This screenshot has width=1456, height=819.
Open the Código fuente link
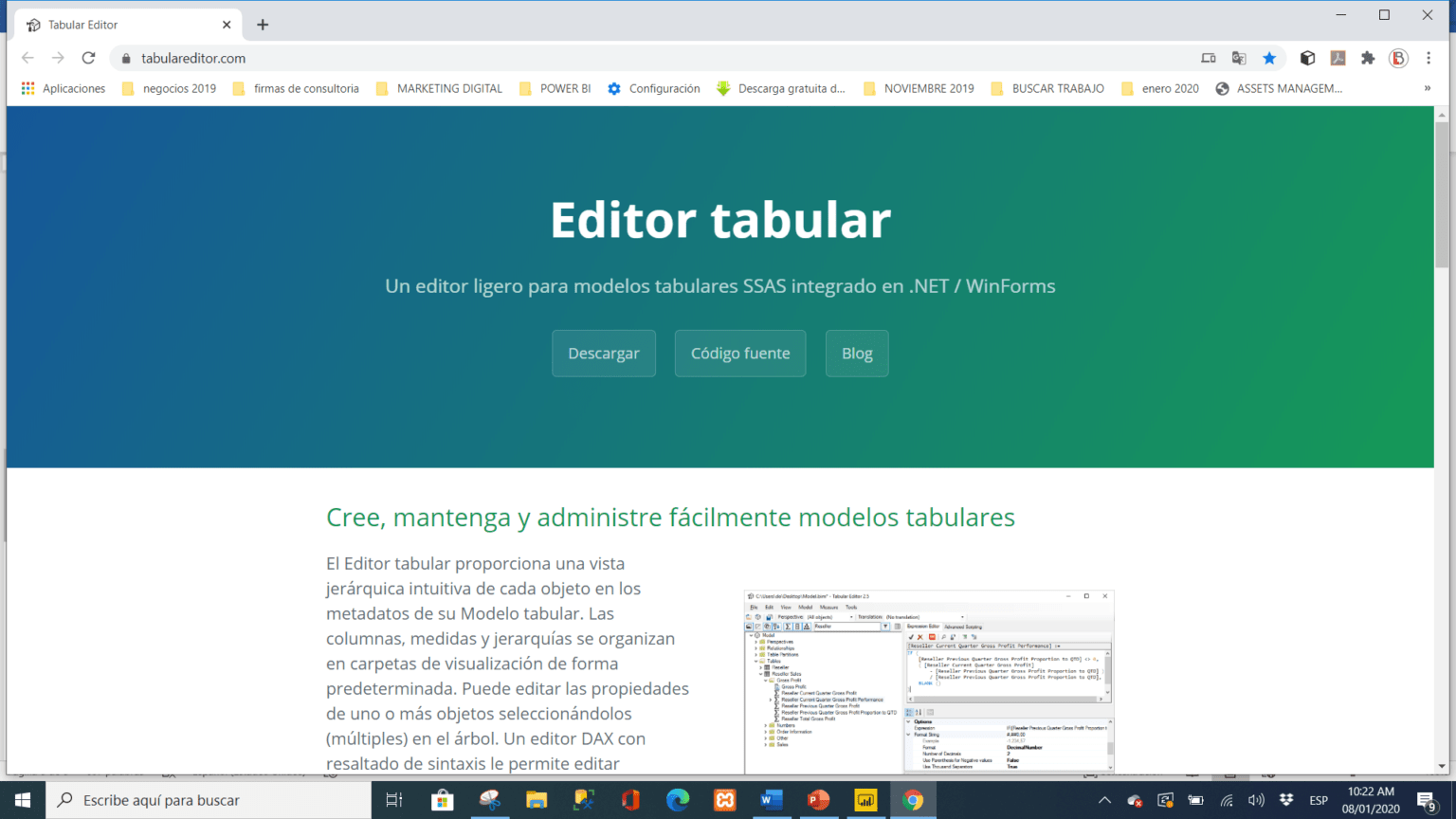click(740, 353)
